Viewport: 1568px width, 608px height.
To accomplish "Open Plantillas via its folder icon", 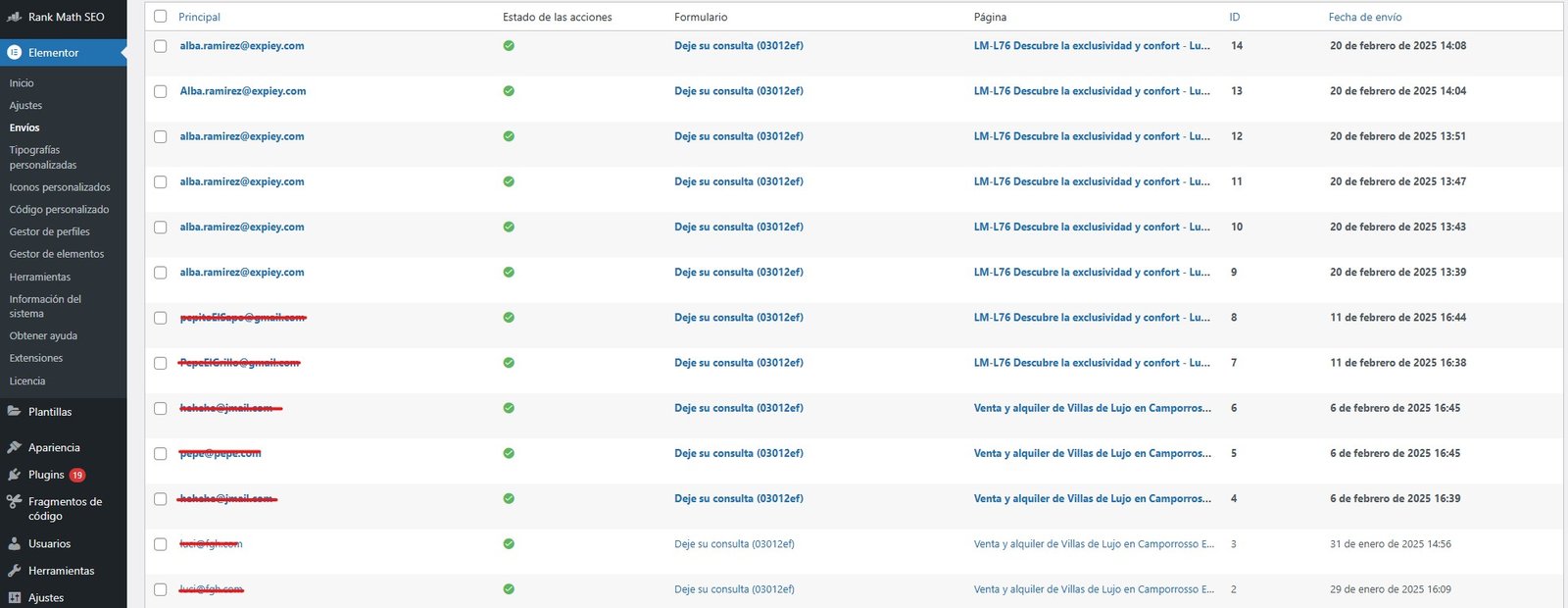I will (14, 412).
